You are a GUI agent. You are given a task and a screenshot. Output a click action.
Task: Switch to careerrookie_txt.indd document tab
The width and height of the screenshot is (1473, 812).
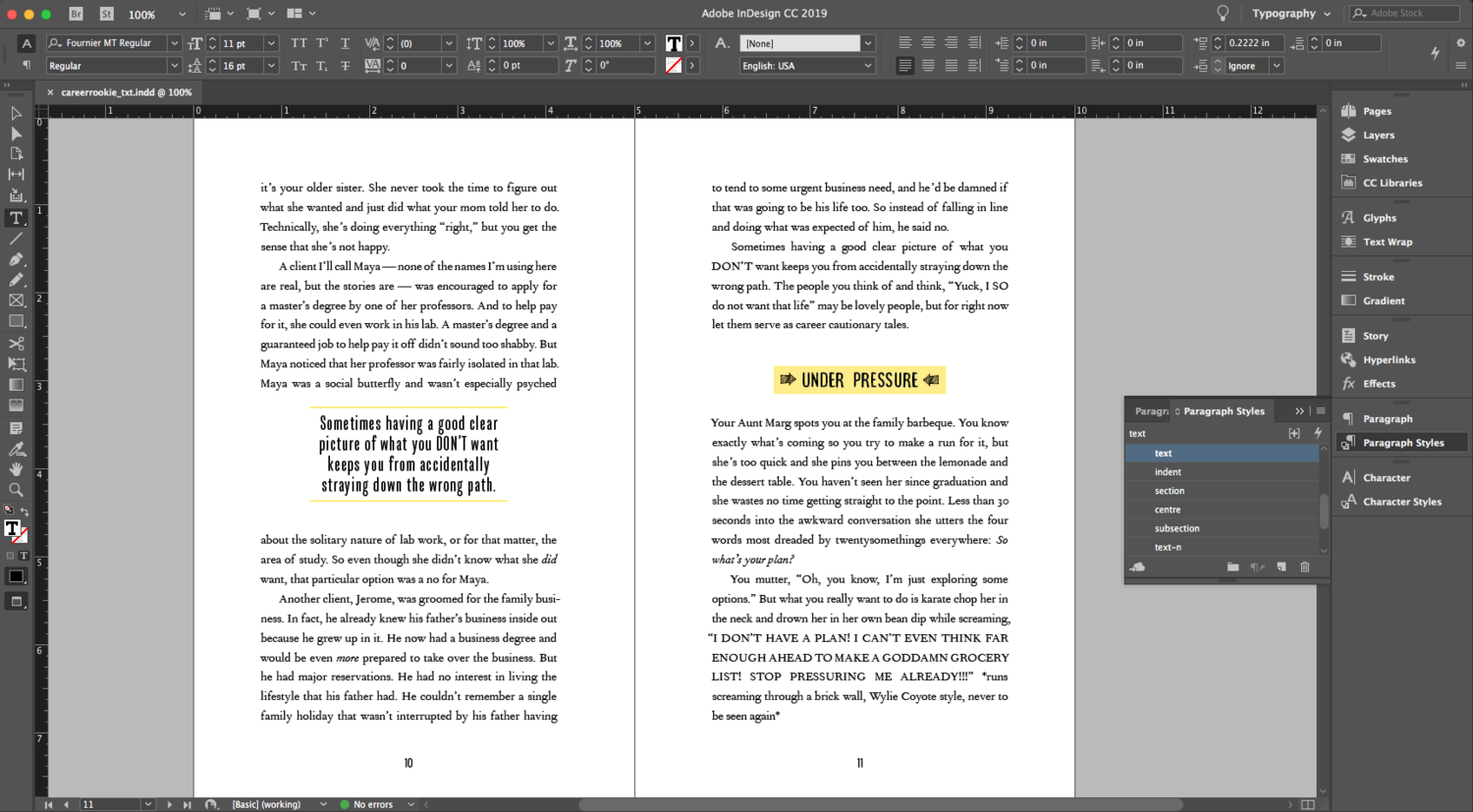pos(126,92)
